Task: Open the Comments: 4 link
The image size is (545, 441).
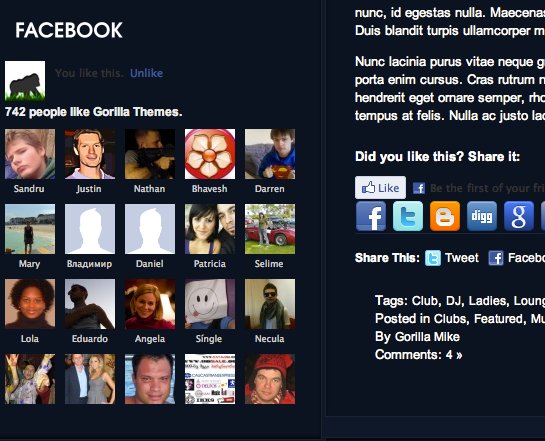Action: point(418,355)
